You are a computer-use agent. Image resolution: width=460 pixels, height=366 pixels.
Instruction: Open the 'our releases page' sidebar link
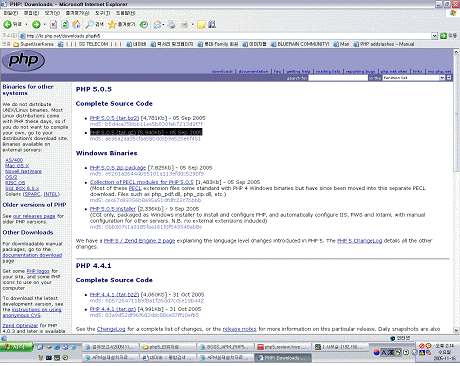(34, 216)
